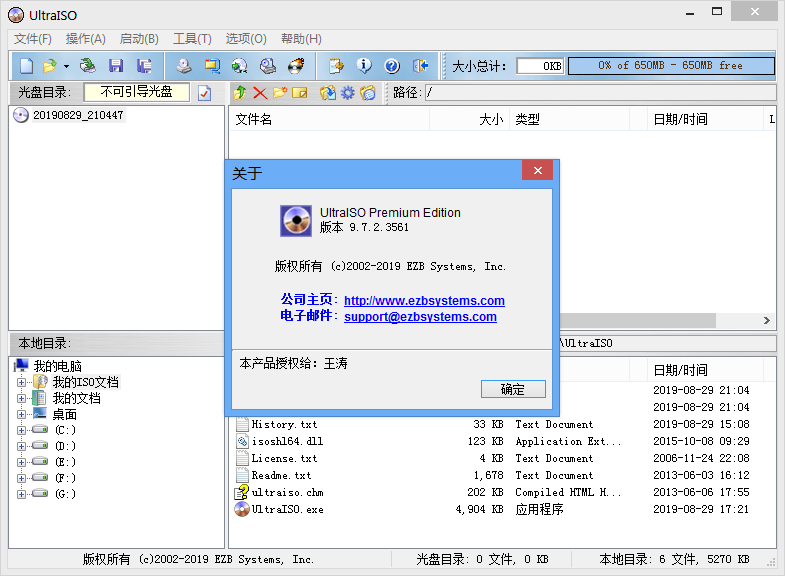Click the Convert image format icon

pyautogui.click(x=212, y=66)
